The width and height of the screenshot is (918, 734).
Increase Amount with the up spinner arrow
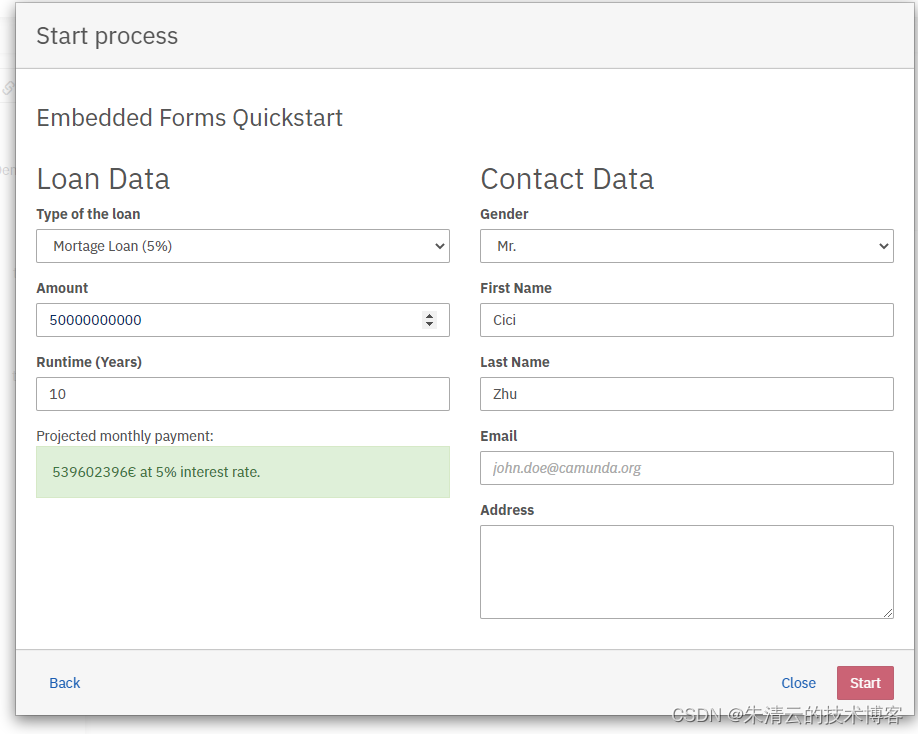[430, 316]
